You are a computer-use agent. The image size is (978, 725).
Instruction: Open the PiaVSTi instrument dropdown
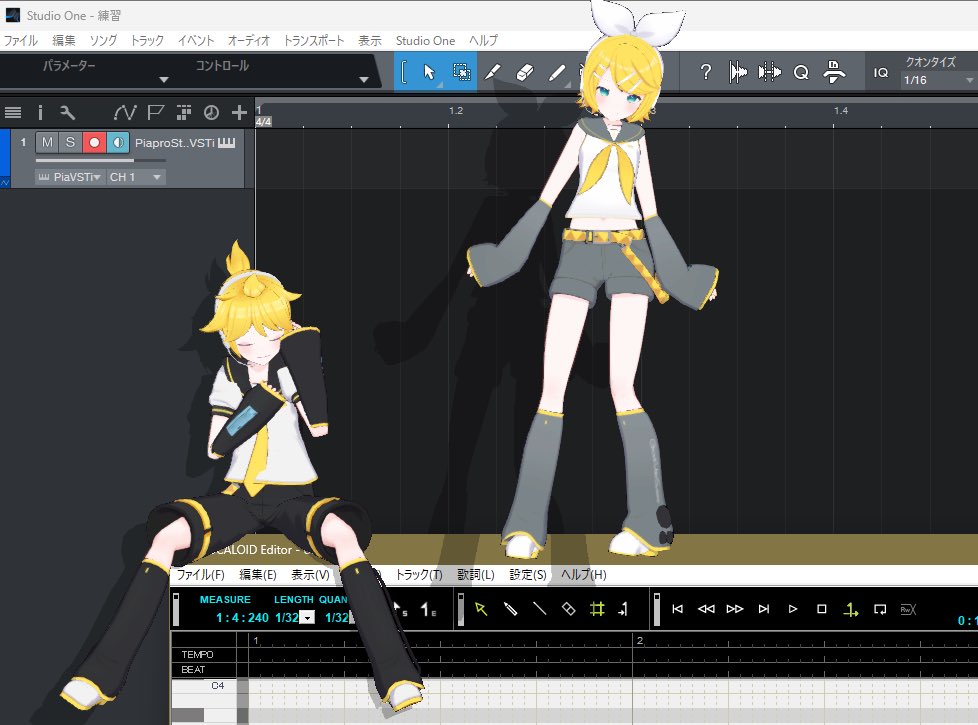click(x=69, y=177)
